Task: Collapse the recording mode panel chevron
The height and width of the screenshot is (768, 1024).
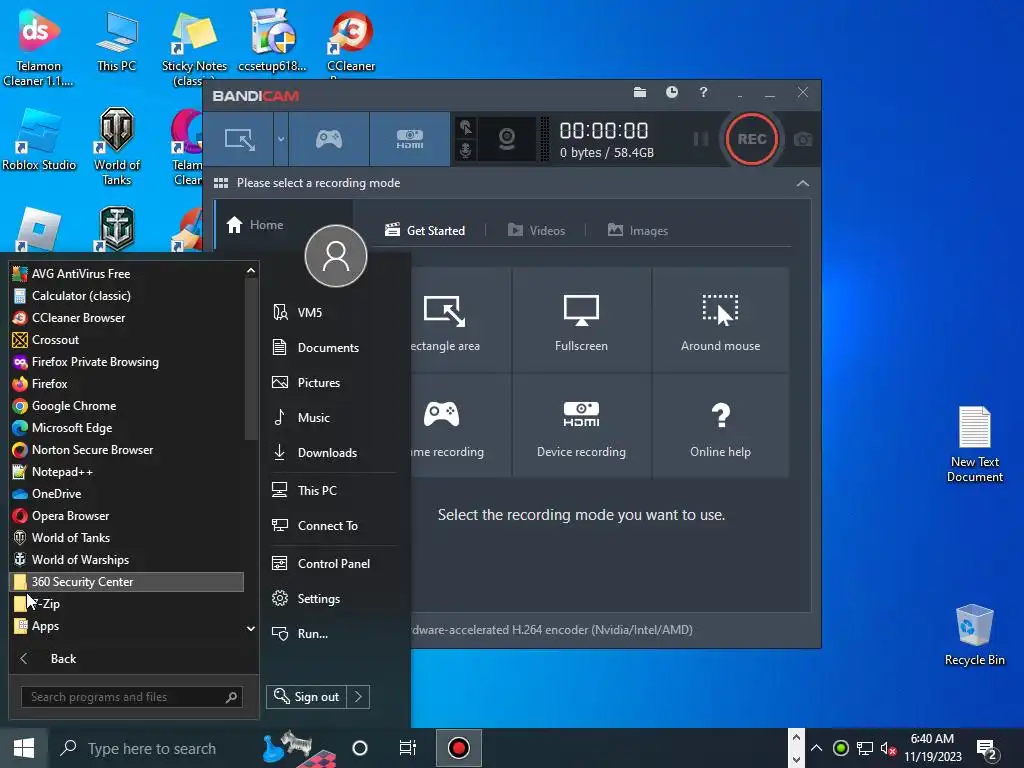Action: [803, 184]
